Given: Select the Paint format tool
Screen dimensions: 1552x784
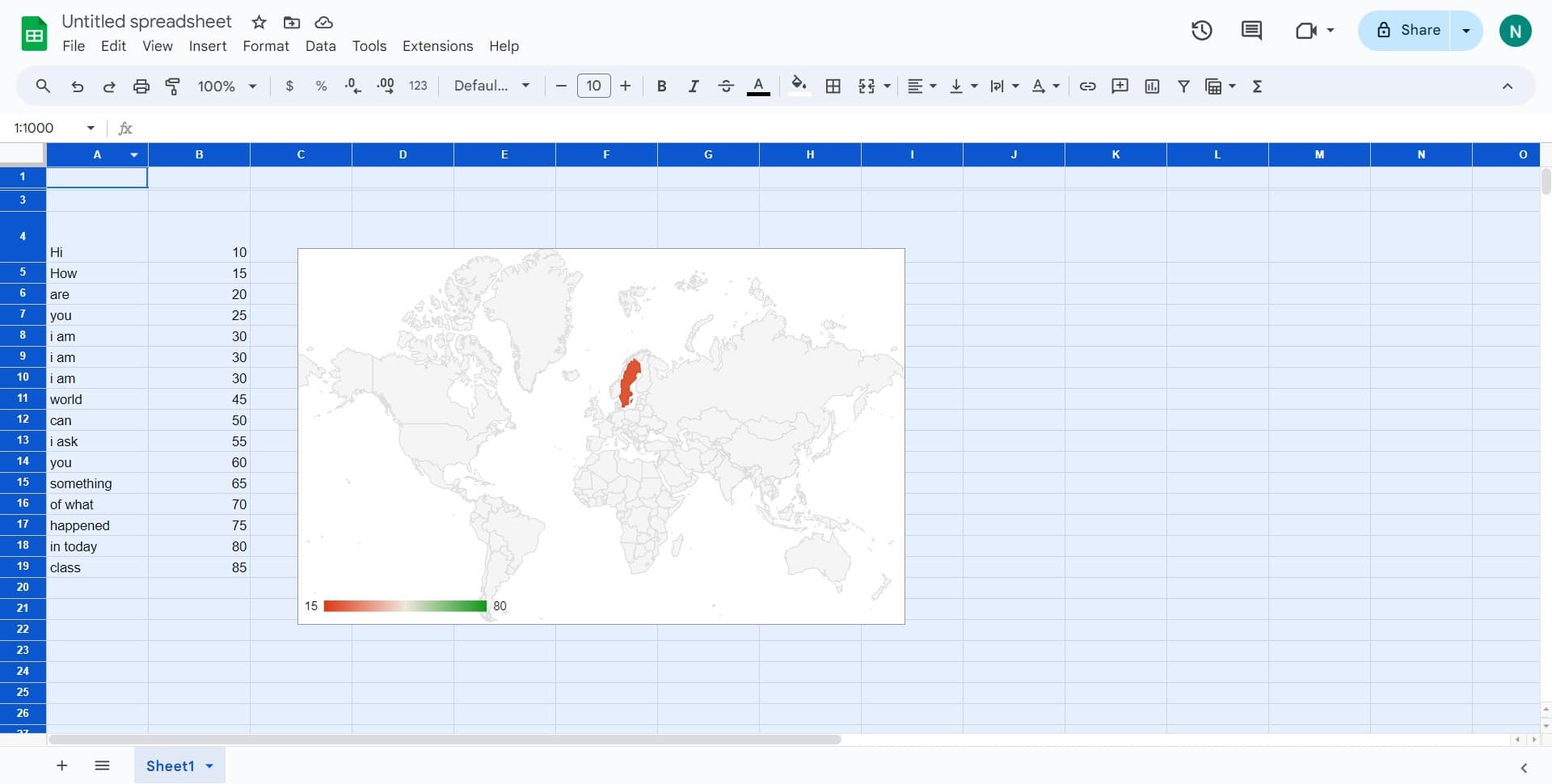Looking at the screenshot, I should [x=172, y=86].
